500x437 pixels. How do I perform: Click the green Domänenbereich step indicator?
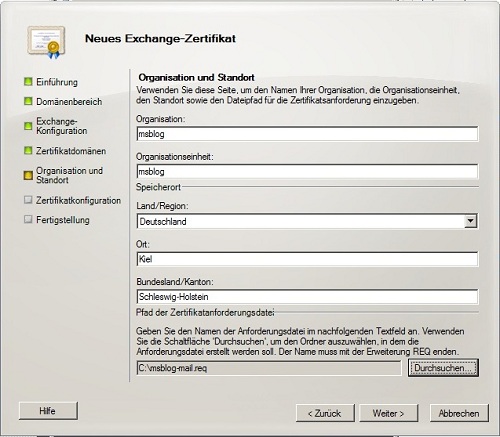click(28, 101)
